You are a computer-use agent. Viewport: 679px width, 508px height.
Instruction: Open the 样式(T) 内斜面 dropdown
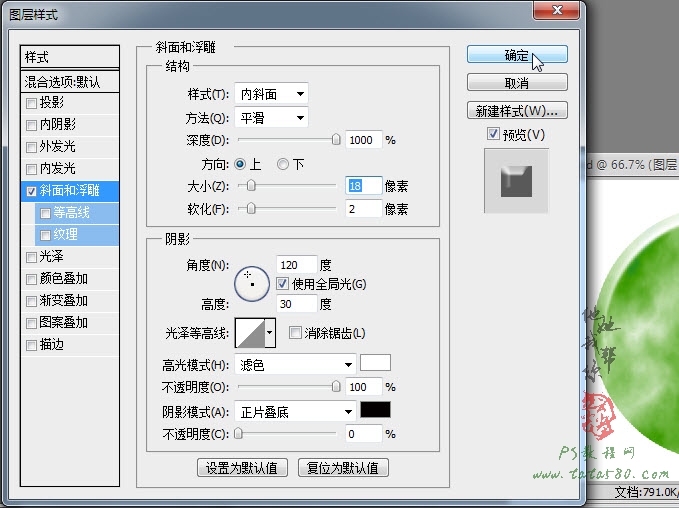point(272,94)
